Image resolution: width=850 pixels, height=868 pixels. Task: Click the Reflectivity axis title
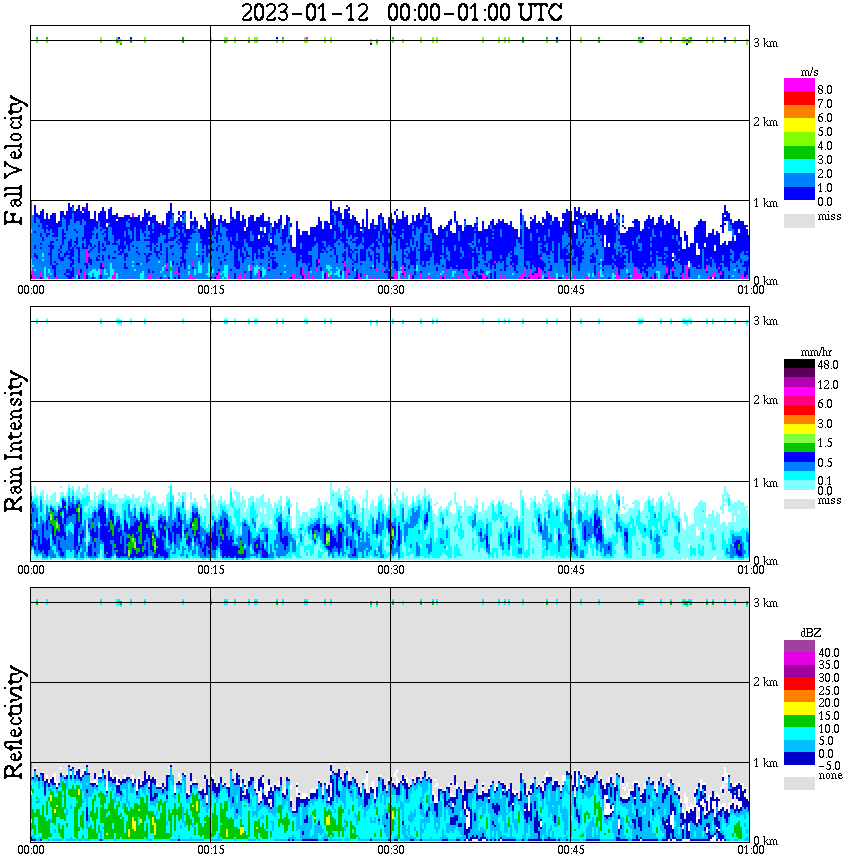coord(14,722)
